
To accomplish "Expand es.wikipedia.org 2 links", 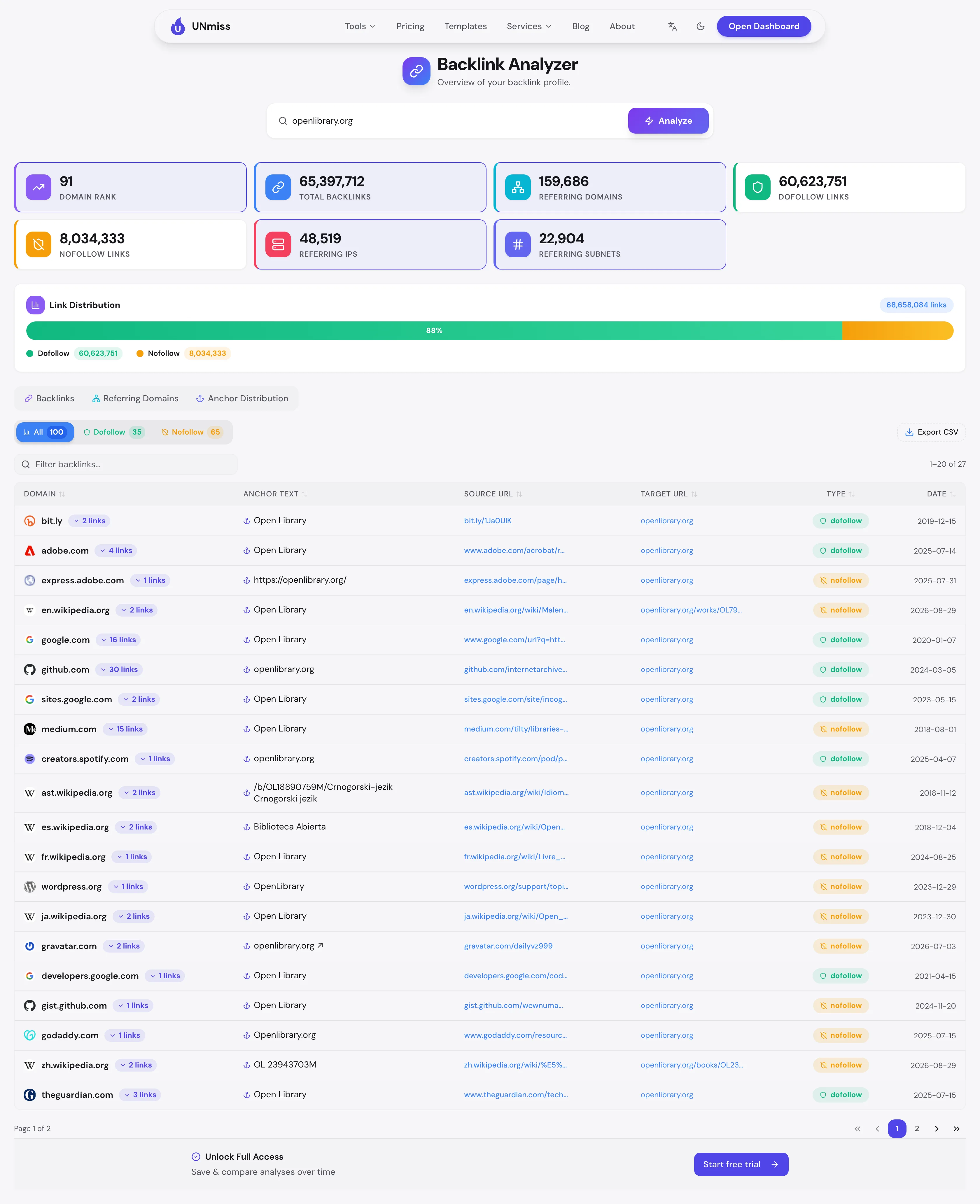I will 136,827.
